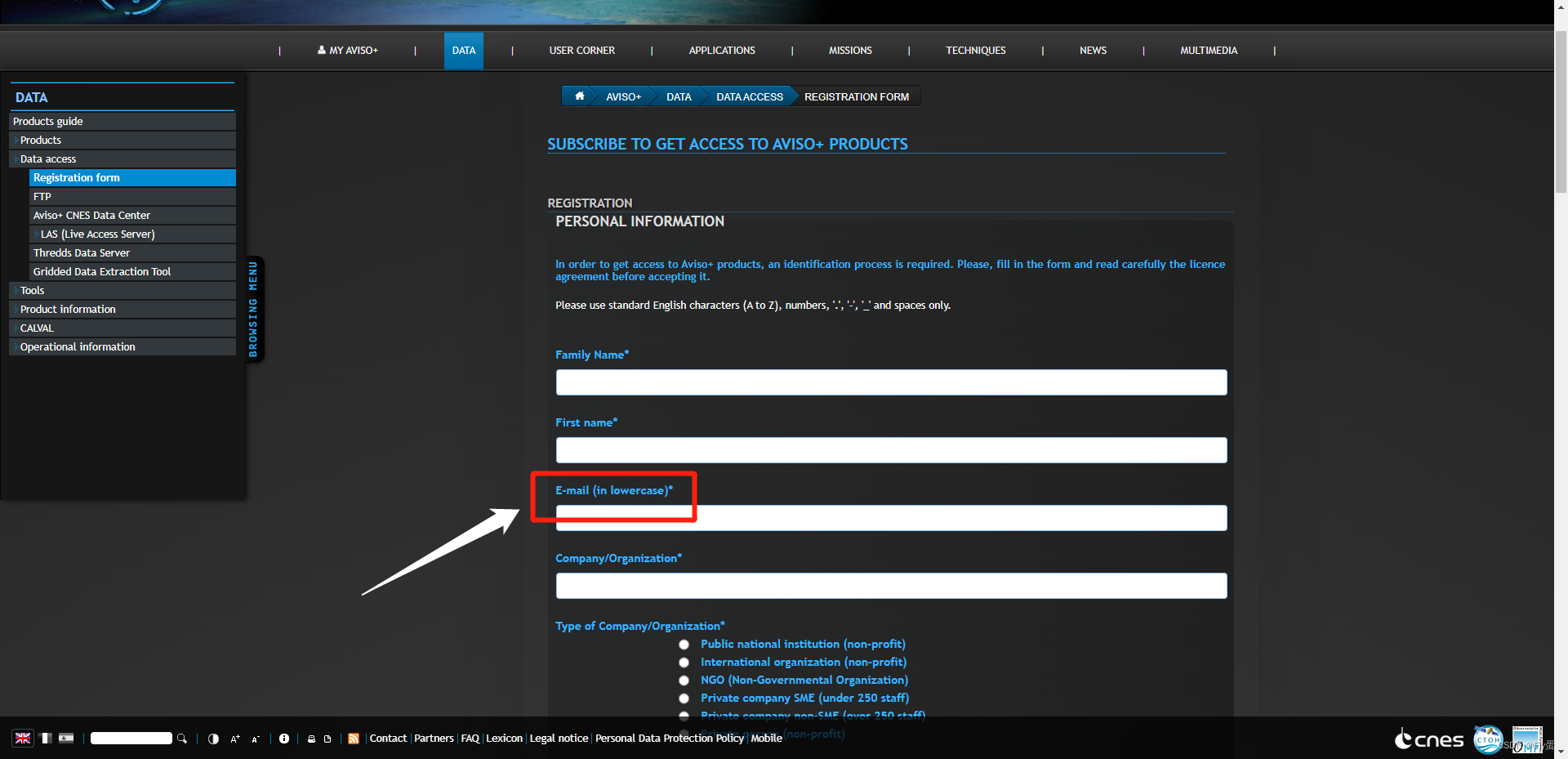Open Gridded Data Extraction Tool entry
Screen dimensions: 1568x759
132,271
